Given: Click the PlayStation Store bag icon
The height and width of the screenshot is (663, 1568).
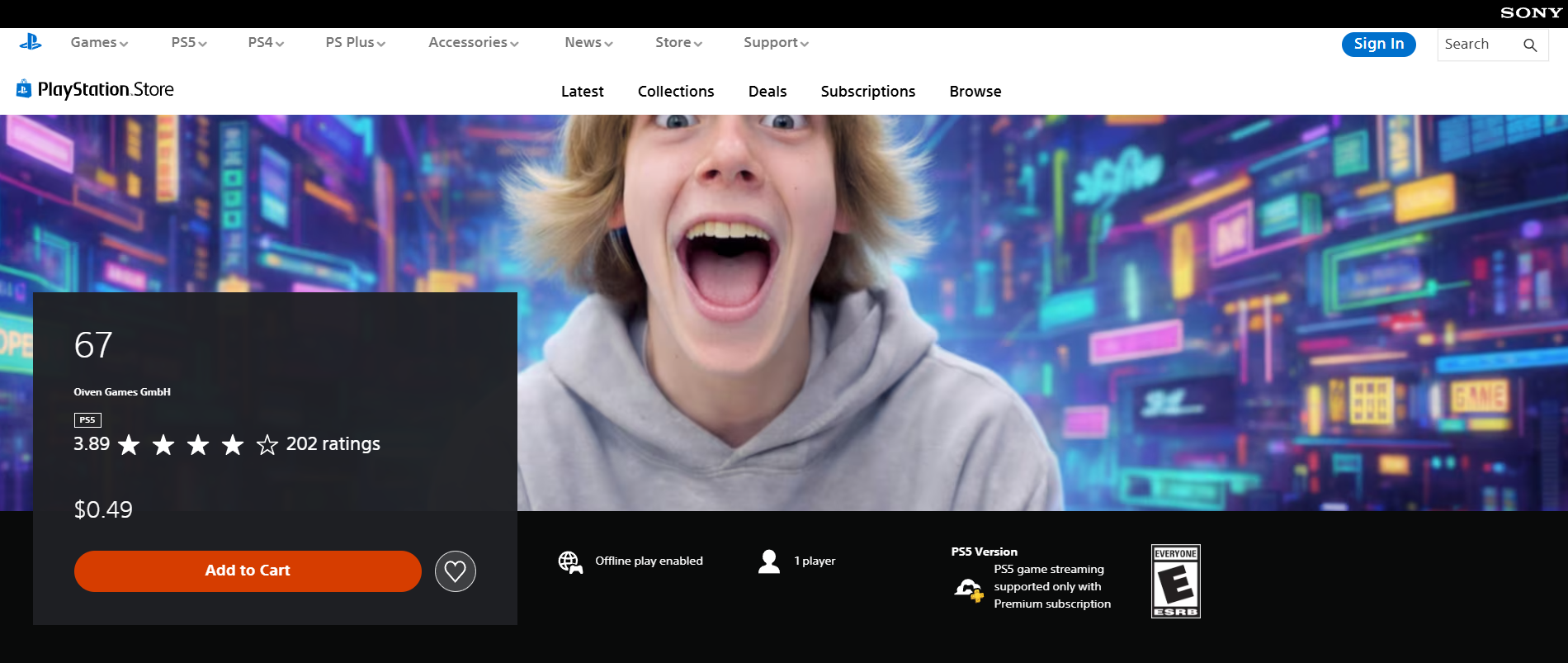Looking at the screenshot, I should click(x=24, y=88).
